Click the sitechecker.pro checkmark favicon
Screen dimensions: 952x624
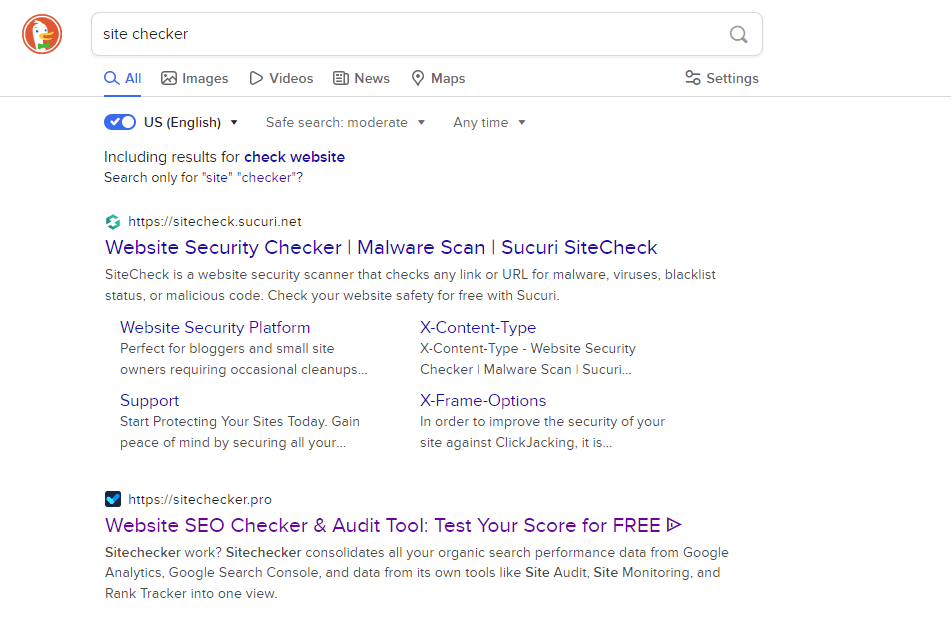113,500
